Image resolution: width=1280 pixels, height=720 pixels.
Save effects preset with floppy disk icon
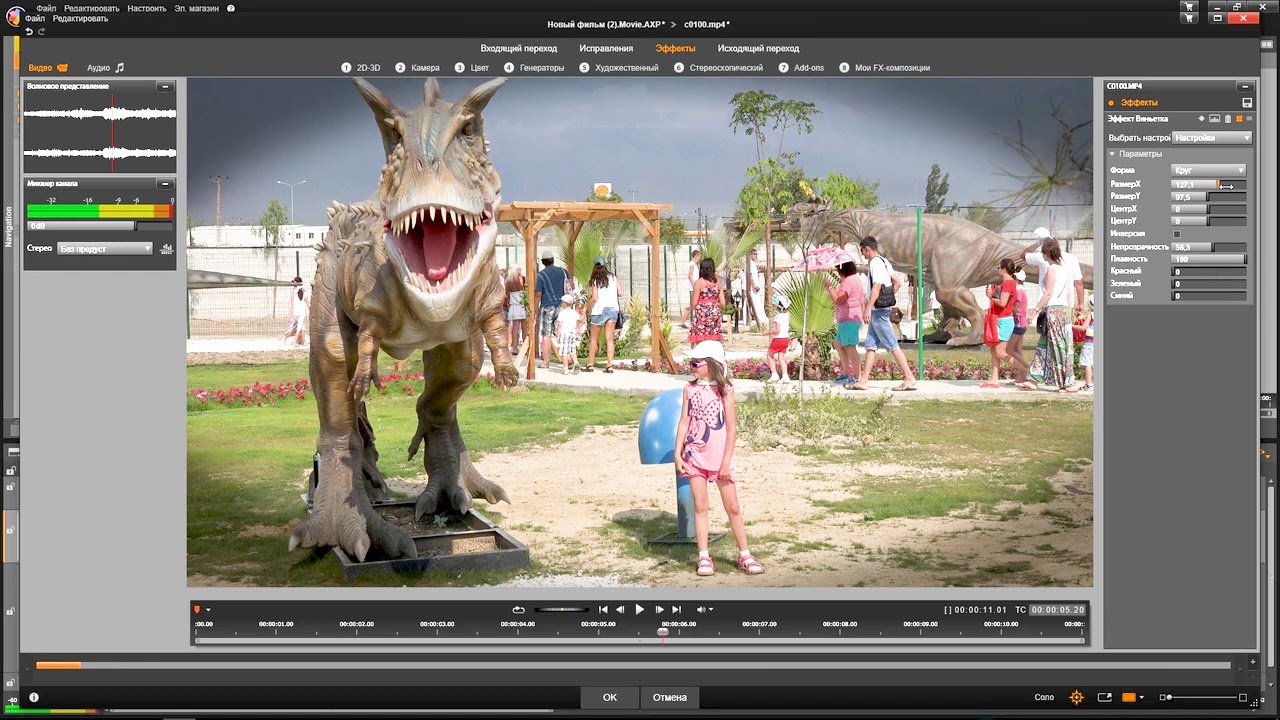click(1247, 103)
